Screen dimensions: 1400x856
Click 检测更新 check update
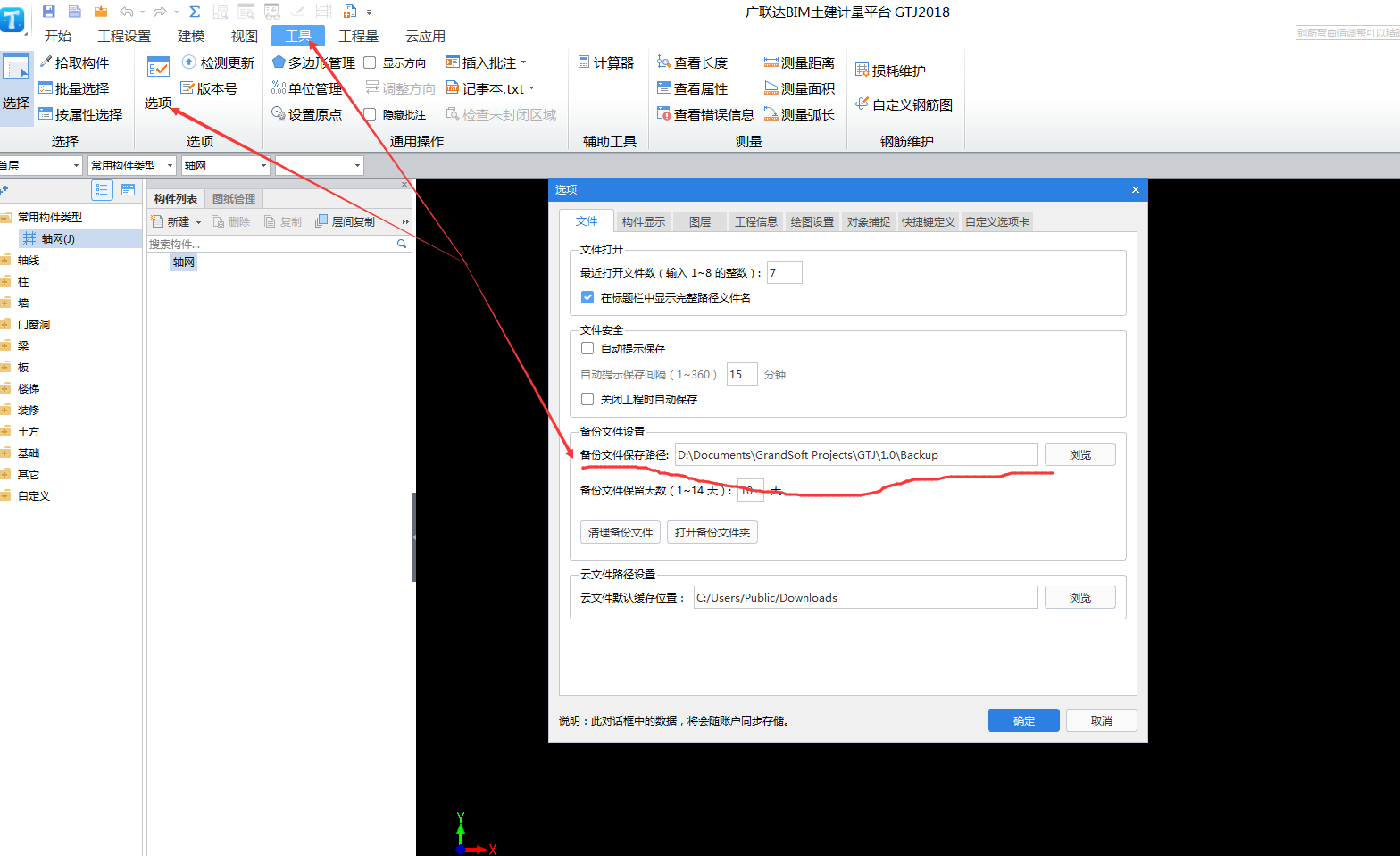coord(218,62)
